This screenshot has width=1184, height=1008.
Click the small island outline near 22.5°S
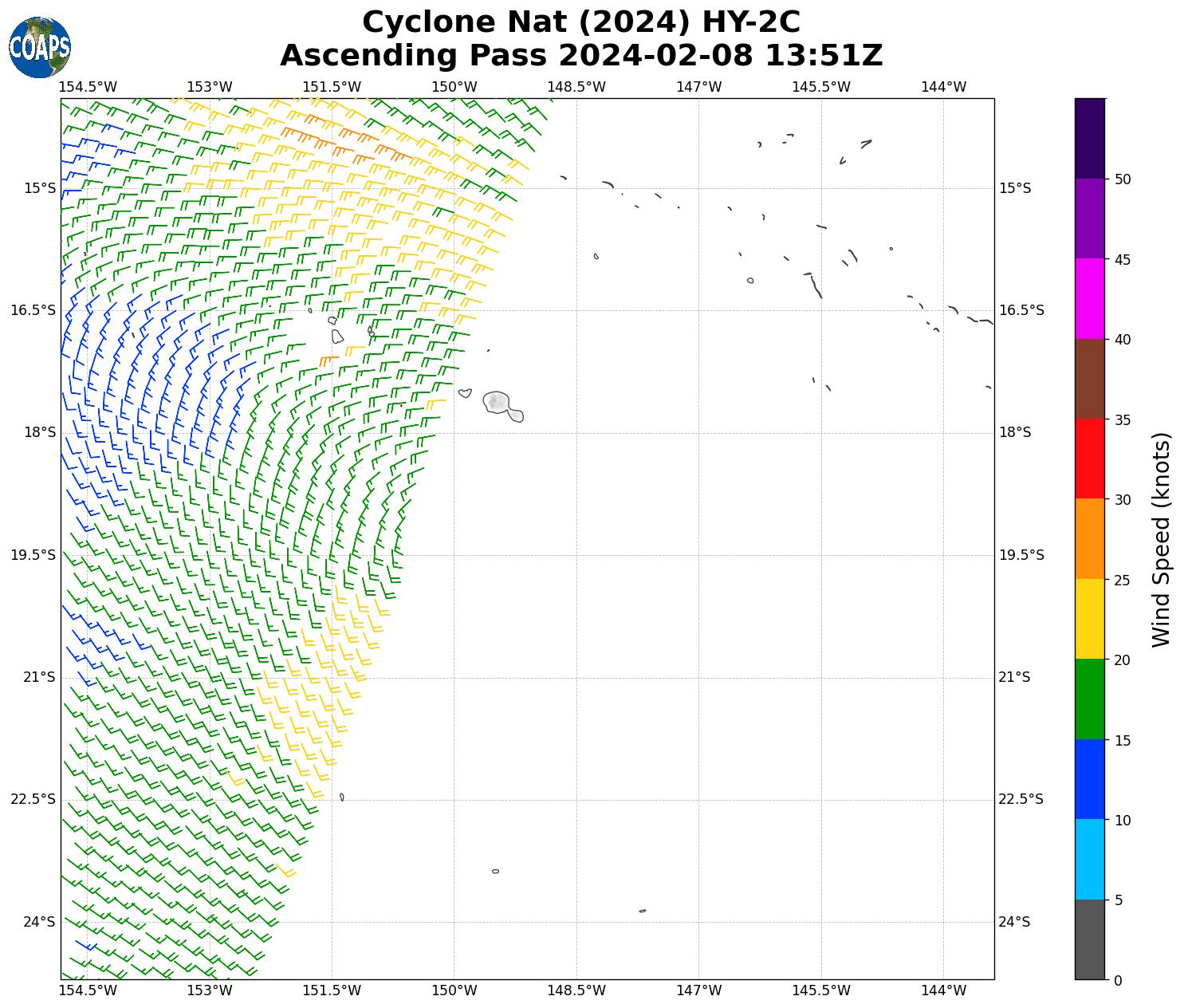(x=341, y=797)
